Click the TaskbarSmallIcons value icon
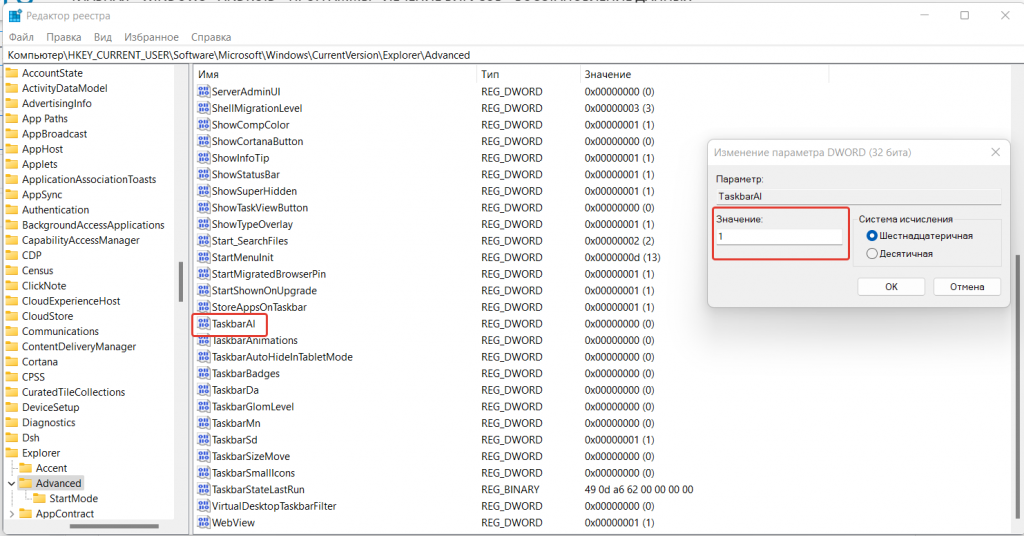This screenshot has height=536, width=1024. [204, 473]
